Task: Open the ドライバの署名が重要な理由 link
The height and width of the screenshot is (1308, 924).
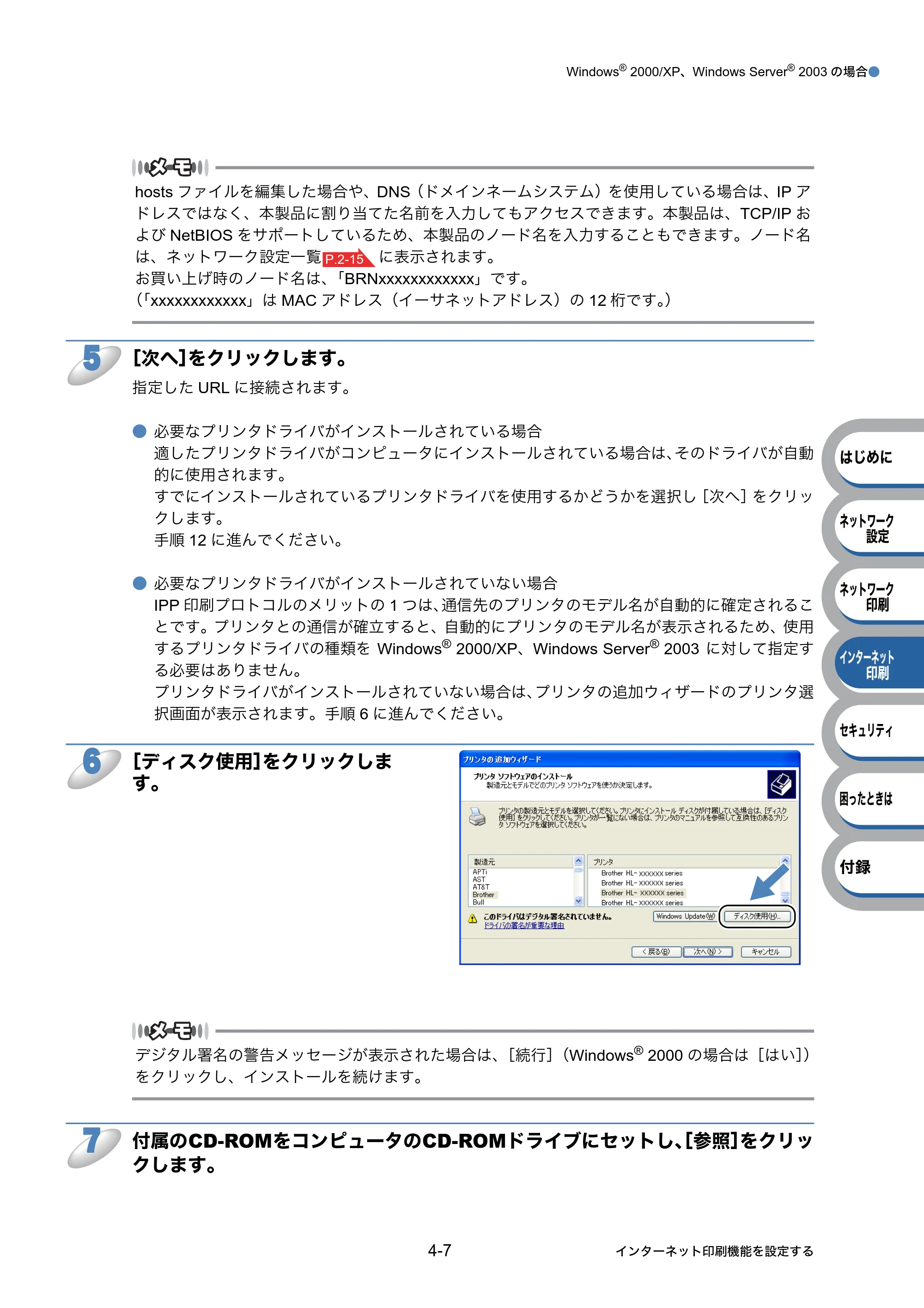Action: pos(524,925)
